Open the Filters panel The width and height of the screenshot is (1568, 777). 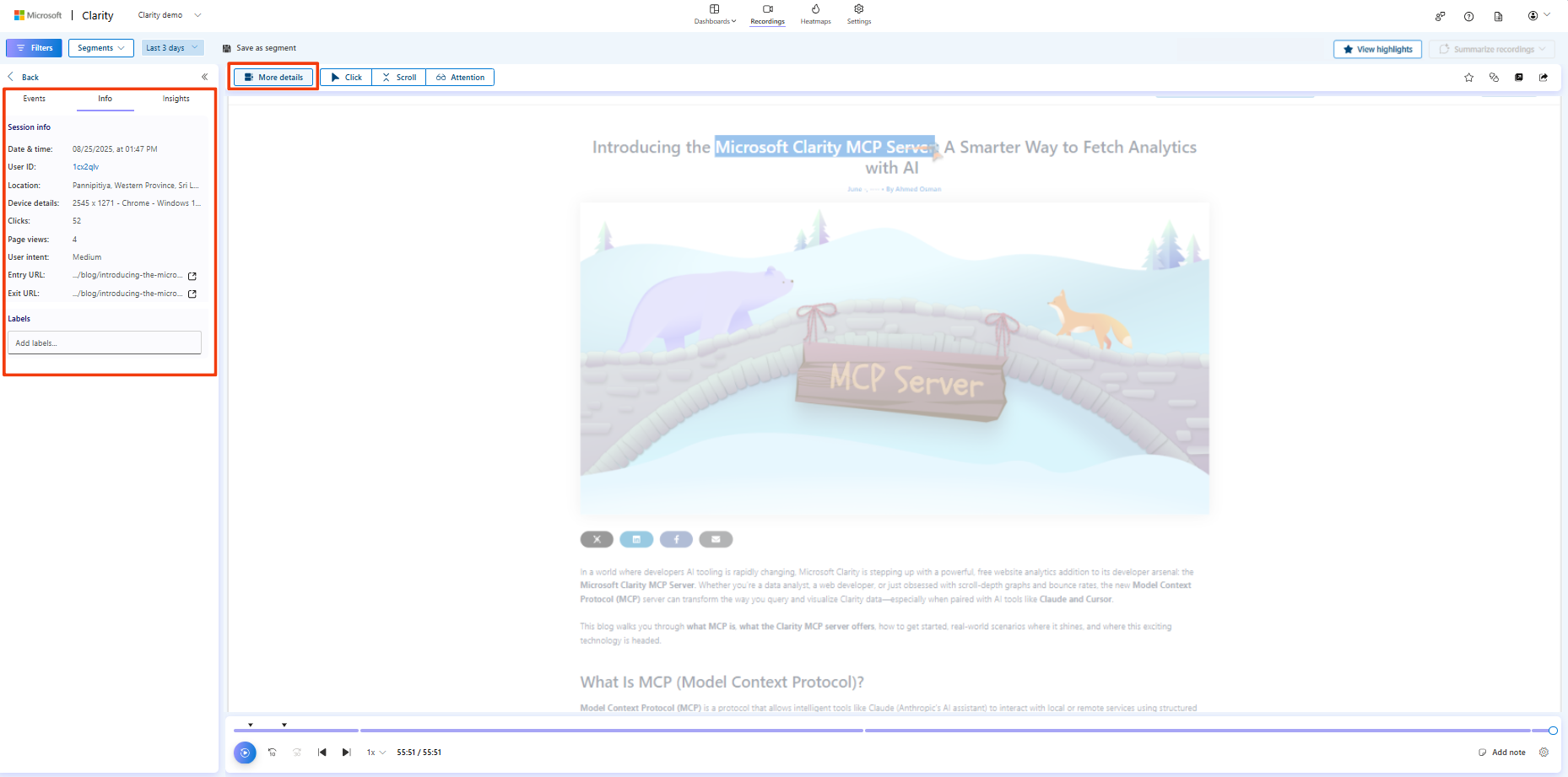34,48
